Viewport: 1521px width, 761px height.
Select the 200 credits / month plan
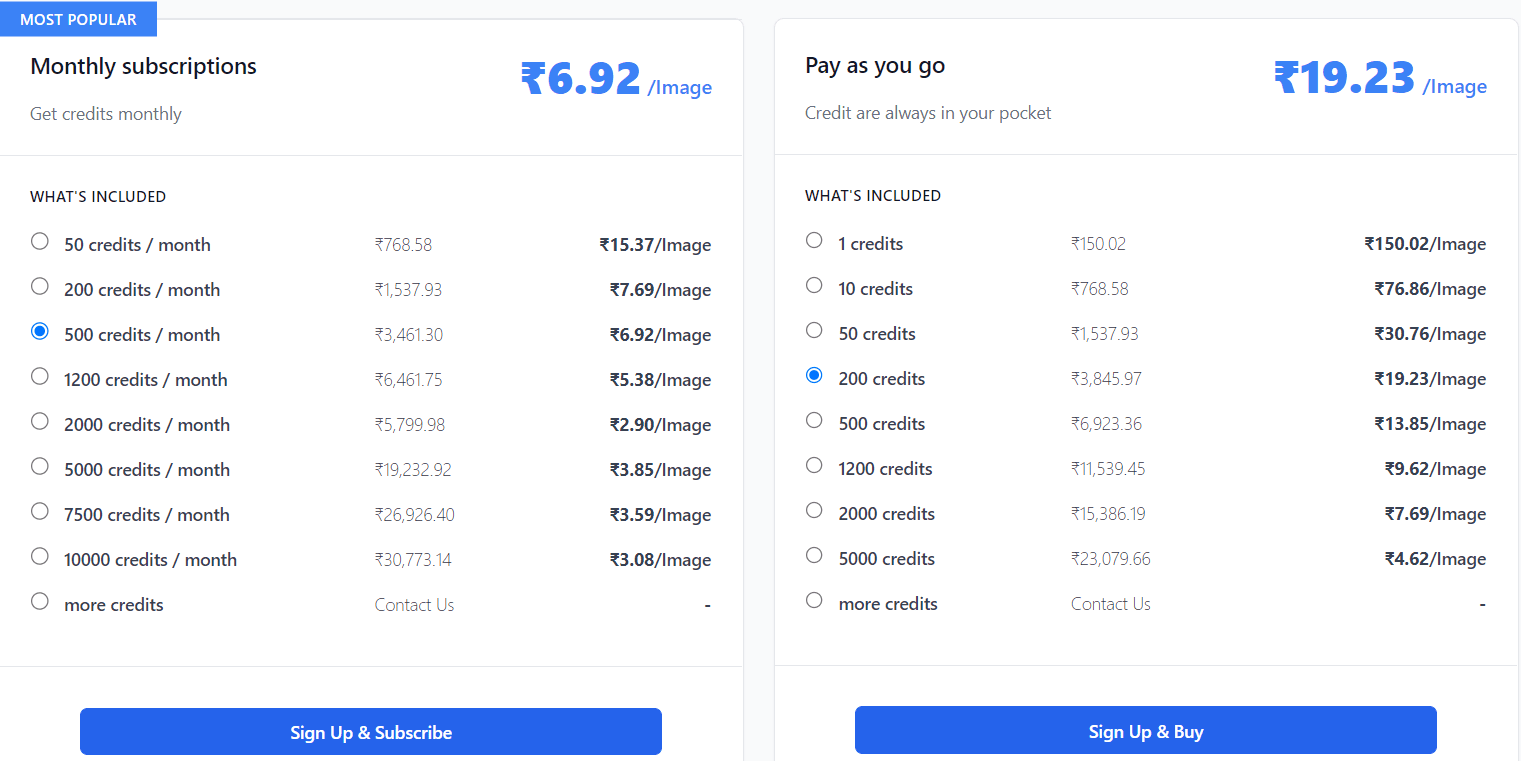coord(40,286)
